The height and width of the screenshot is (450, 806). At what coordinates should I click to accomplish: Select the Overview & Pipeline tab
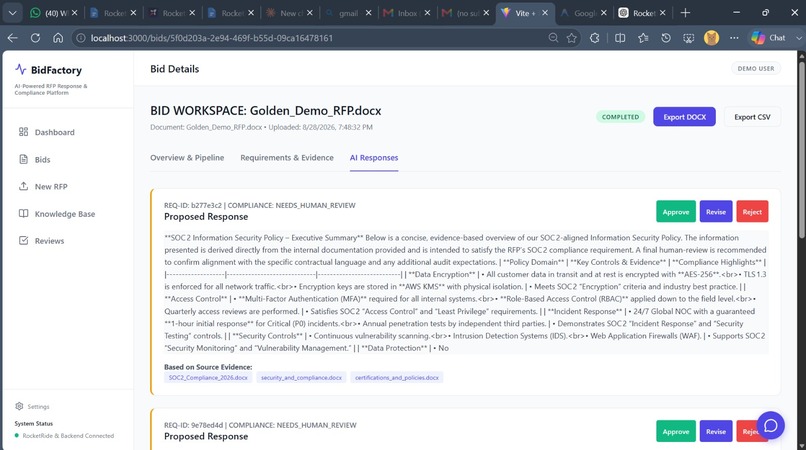pos(187,158)
